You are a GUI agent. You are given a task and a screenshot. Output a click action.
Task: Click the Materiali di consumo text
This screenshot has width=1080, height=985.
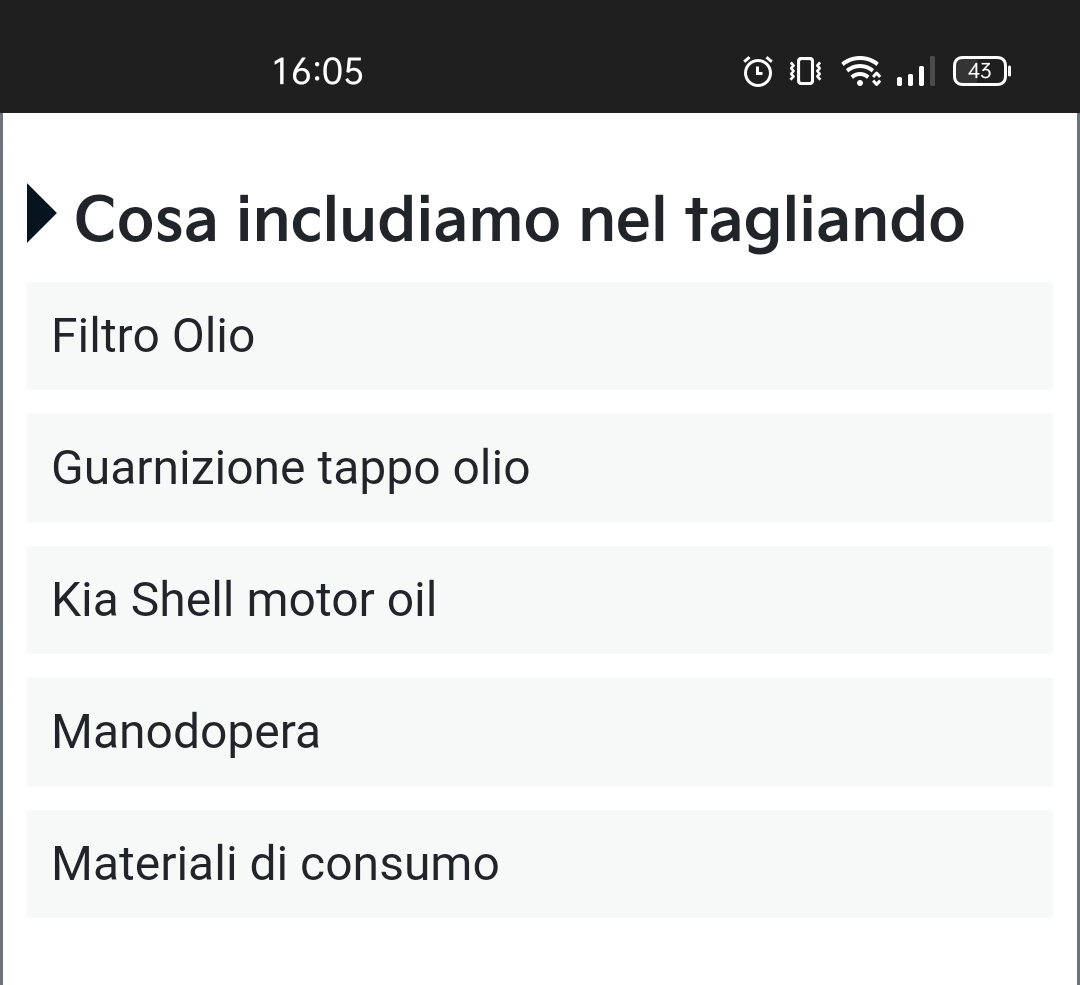click(x=276, y=864)
